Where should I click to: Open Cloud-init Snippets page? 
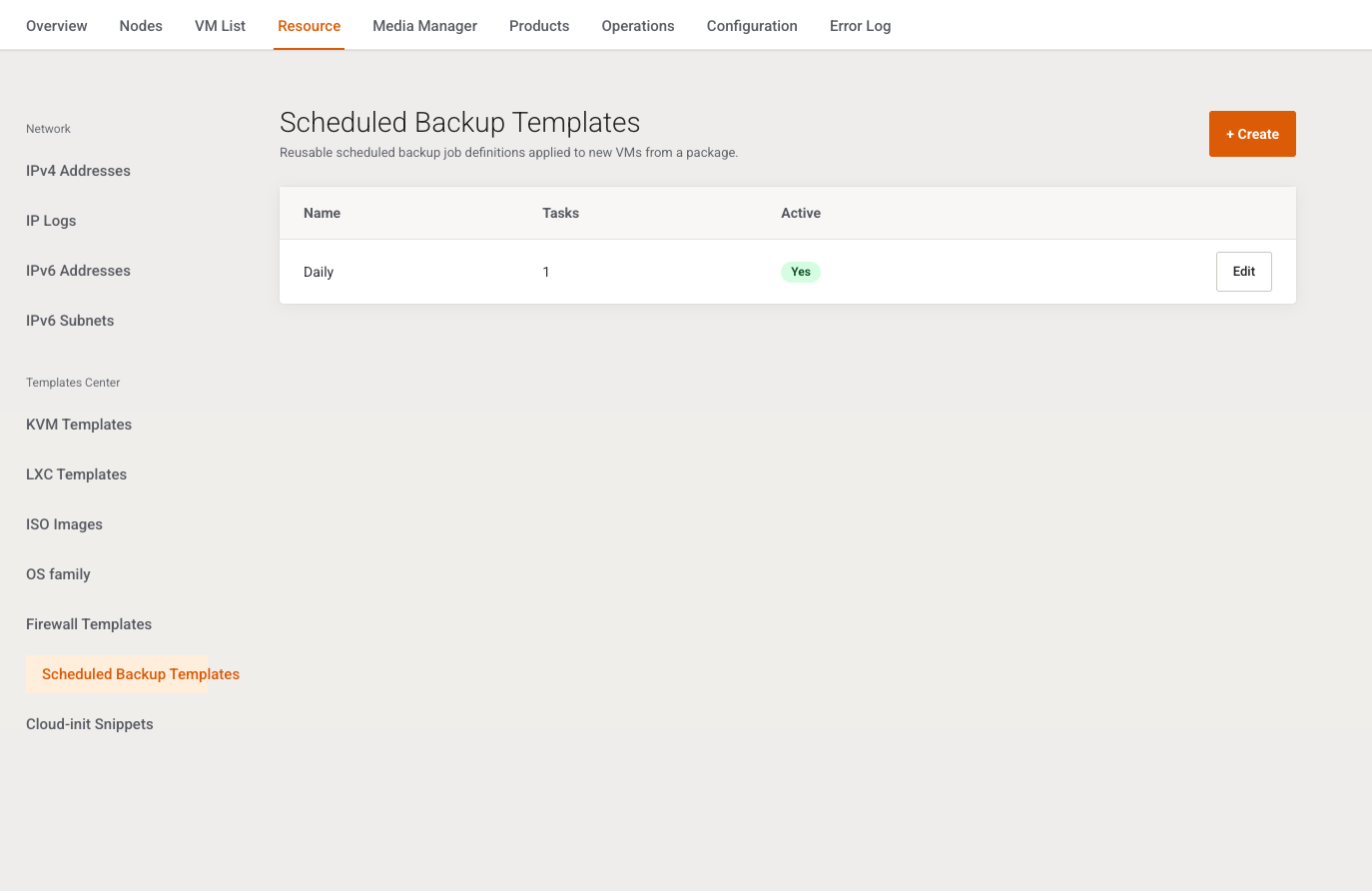[x=90, y=724]
